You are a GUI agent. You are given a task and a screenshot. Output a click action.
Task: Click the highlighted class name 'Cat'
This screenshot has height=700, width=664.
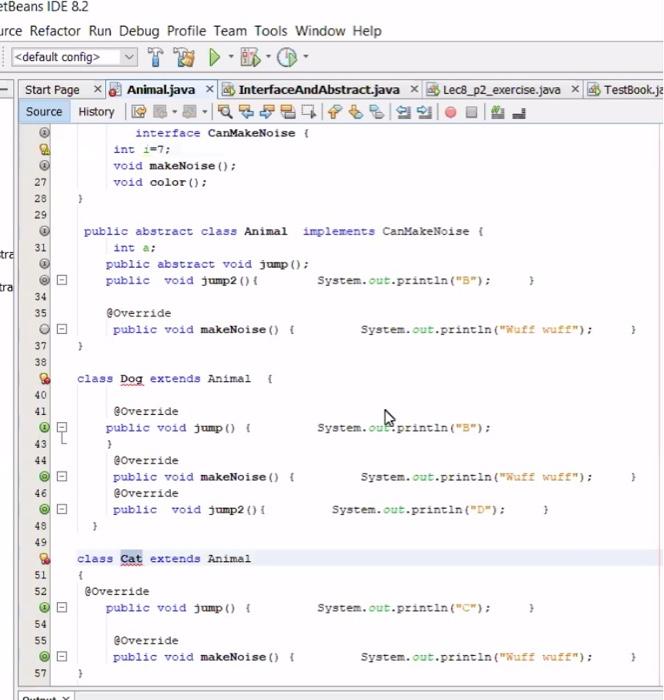131,559
